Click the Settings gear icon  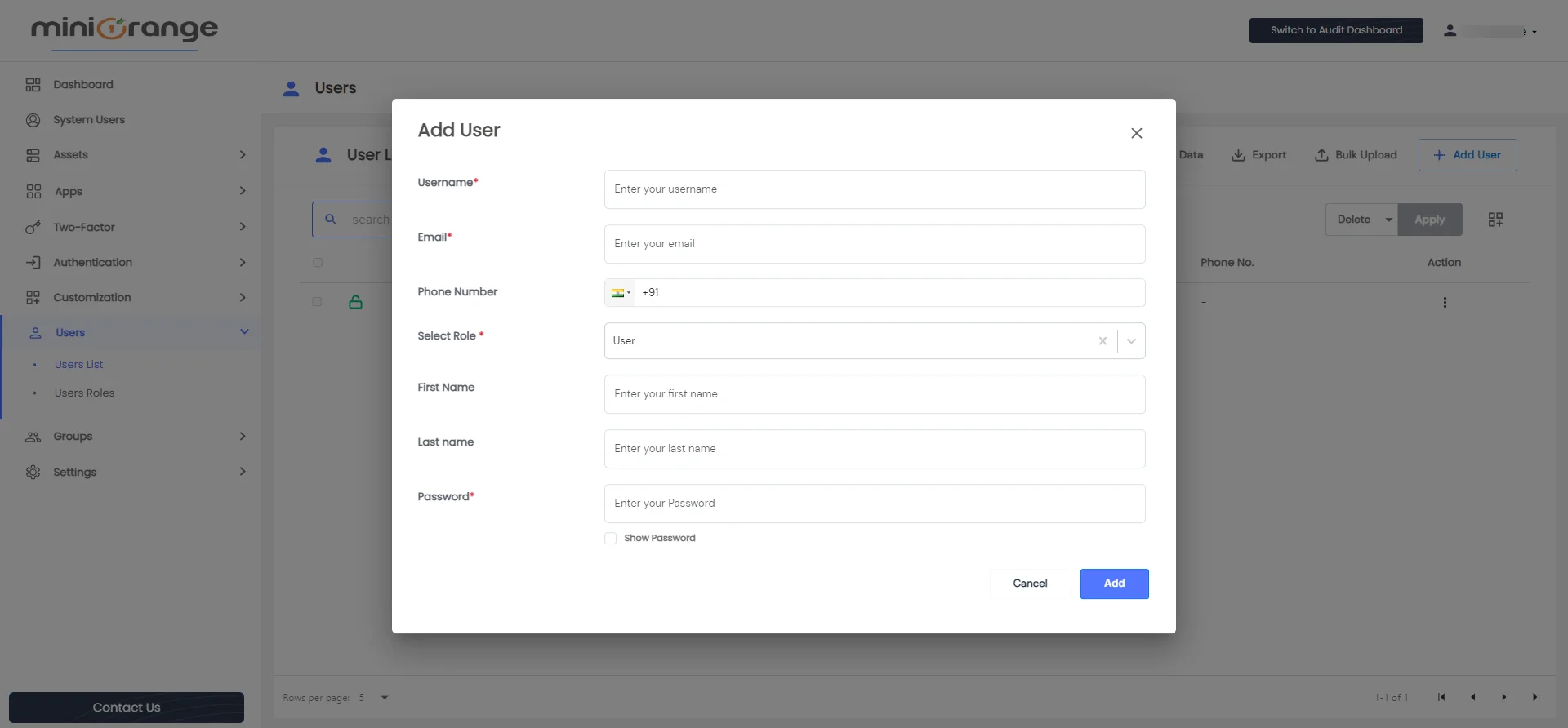pyautogui.click(x=33, y=473)
